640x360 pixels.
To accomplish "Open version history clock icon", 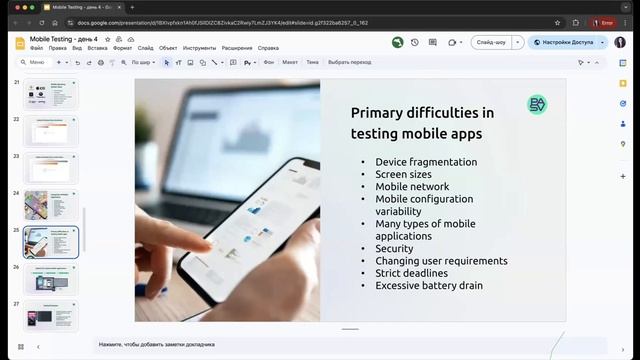I will pyautogui.click(x=415, y=42).
